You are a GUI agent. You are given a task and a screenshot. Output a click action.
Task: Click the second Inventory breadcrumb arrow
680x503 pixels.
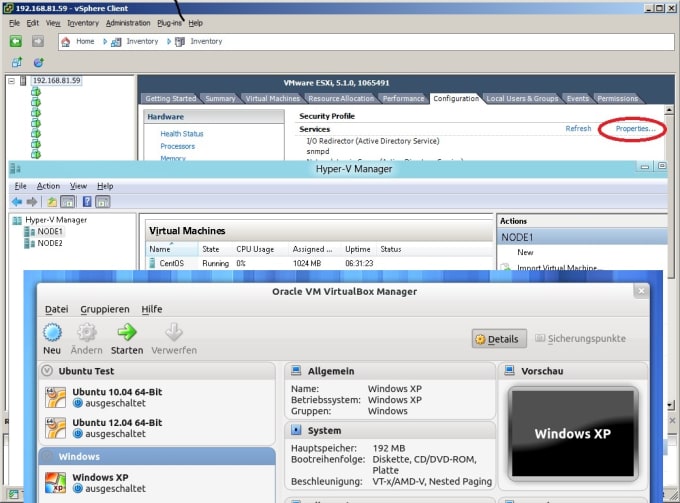point(169,42)
